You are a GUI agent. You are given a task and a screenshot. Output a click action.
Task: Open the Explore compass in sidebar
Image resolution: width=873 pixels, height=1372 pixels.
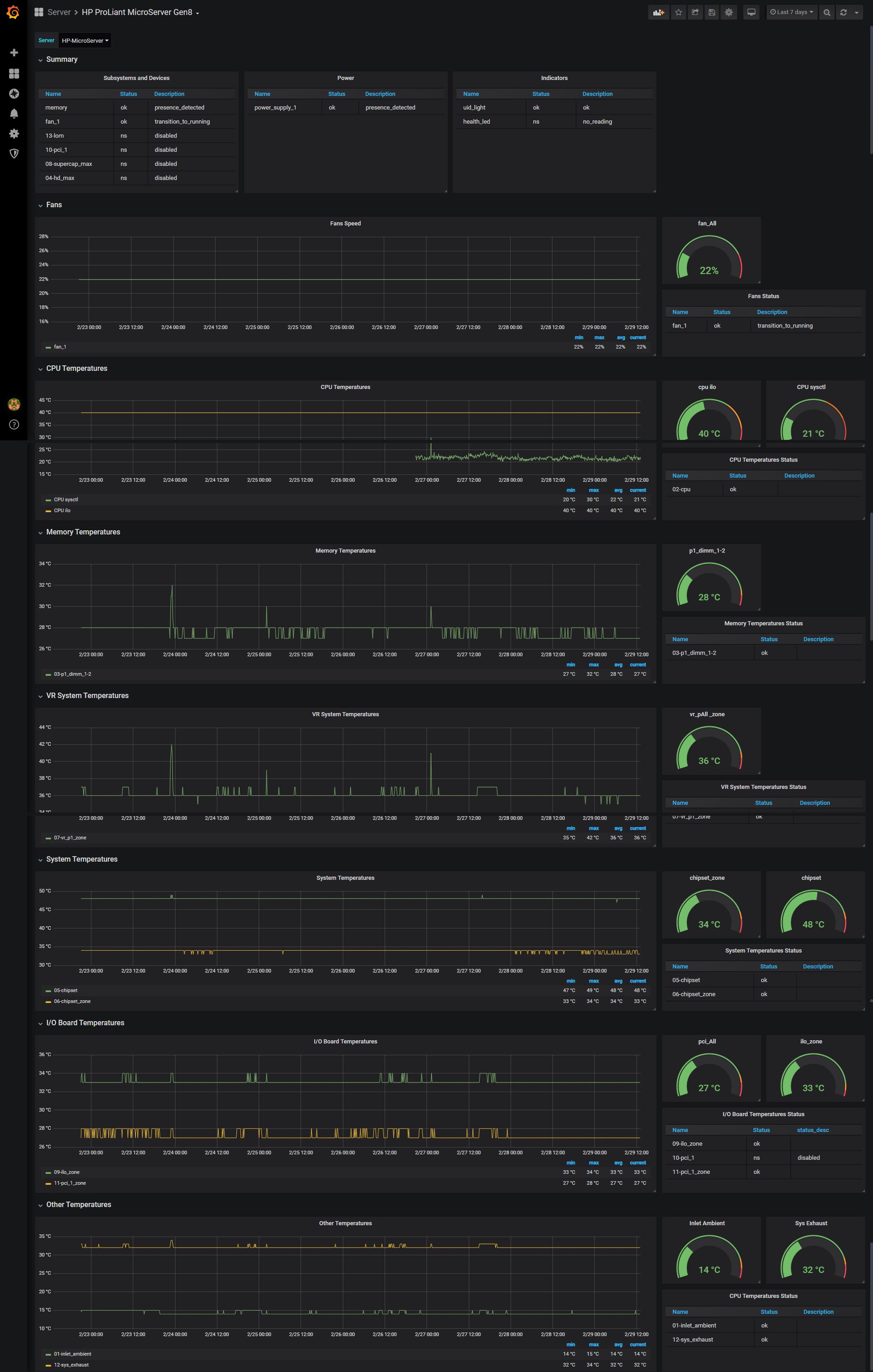point(14,94)
